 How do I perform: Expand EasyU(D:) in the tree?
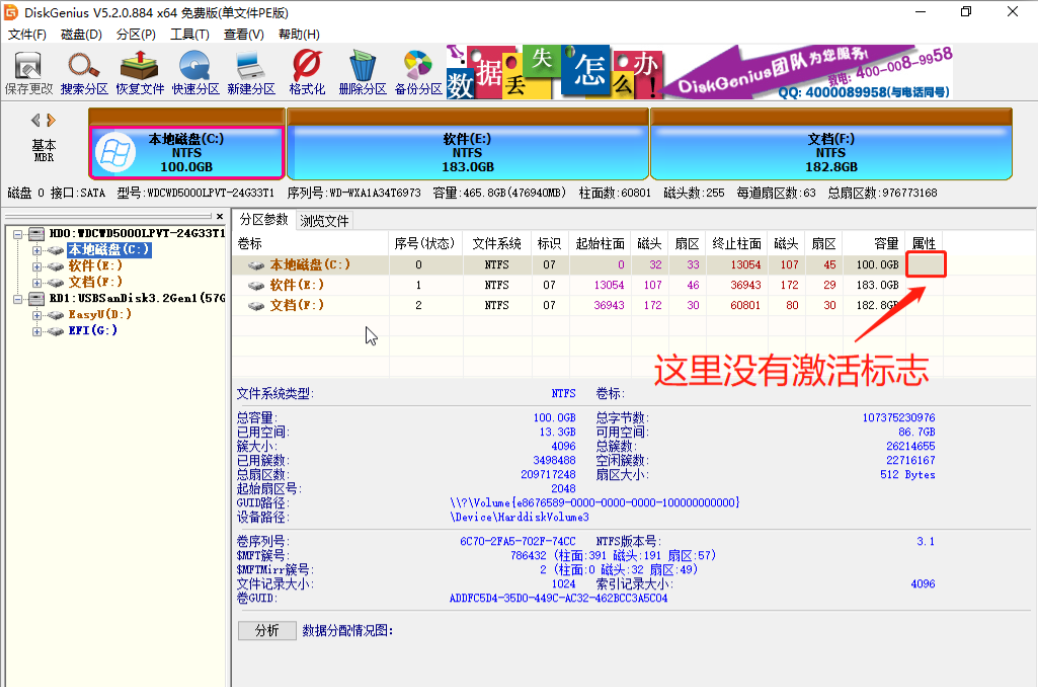coord(37,315)
